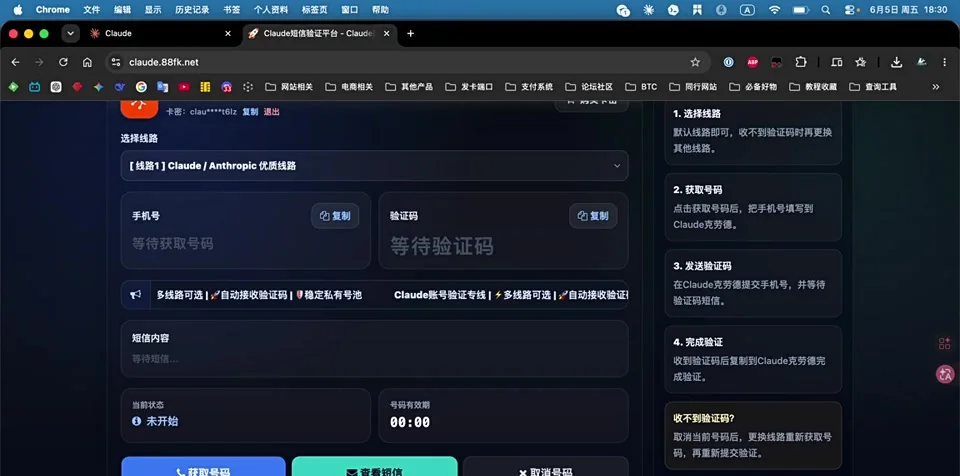Open Spotlight search in menu bar
This screenshot has width=960, height=476.
click(x=826, y=10)
